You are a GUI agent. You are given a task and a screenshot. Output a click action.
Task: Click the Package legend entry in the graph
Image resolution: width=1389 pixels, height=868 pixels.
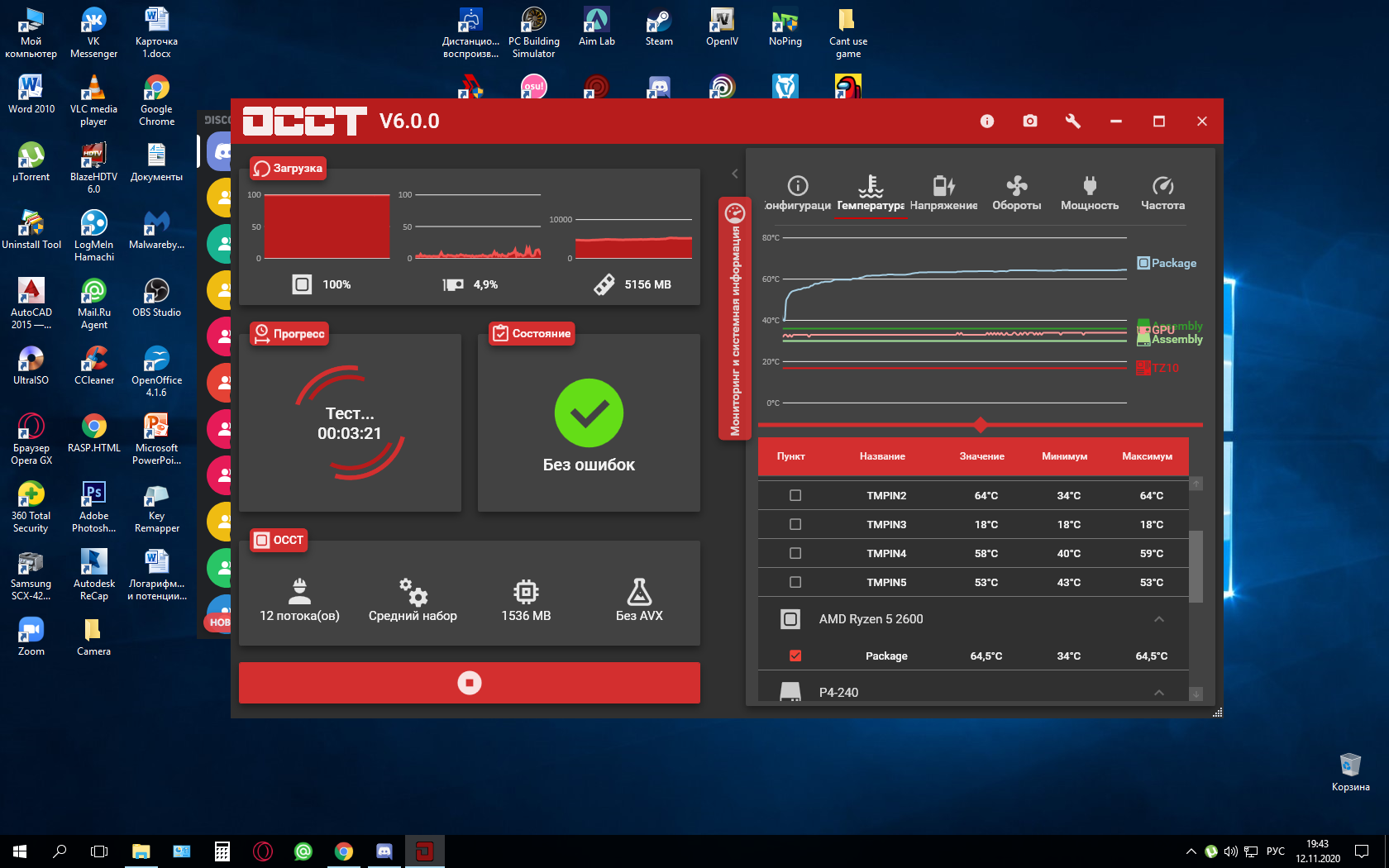[1167, 263]
